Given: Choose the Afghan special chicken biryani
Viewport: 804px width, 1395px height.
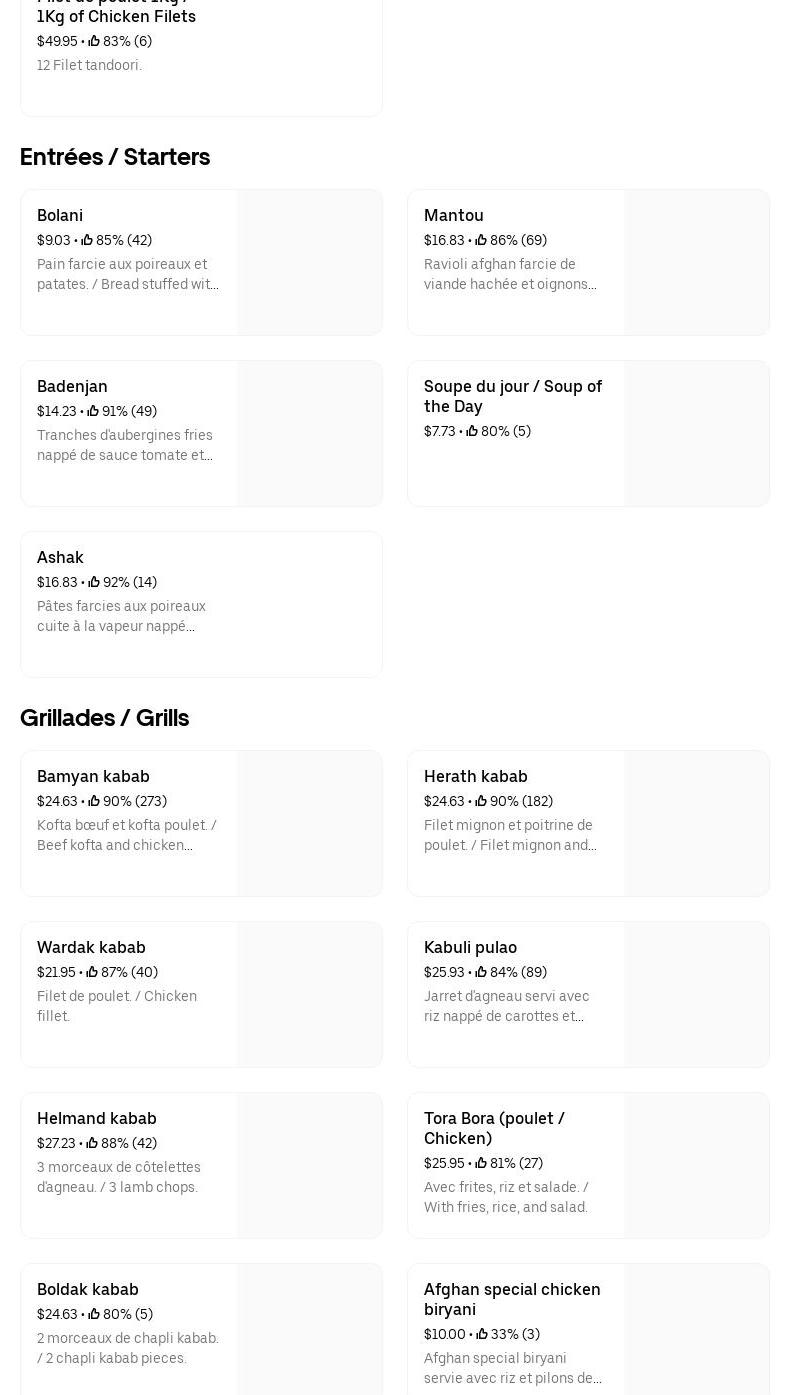Looking at the screenshot, I should coord(512,1299).
